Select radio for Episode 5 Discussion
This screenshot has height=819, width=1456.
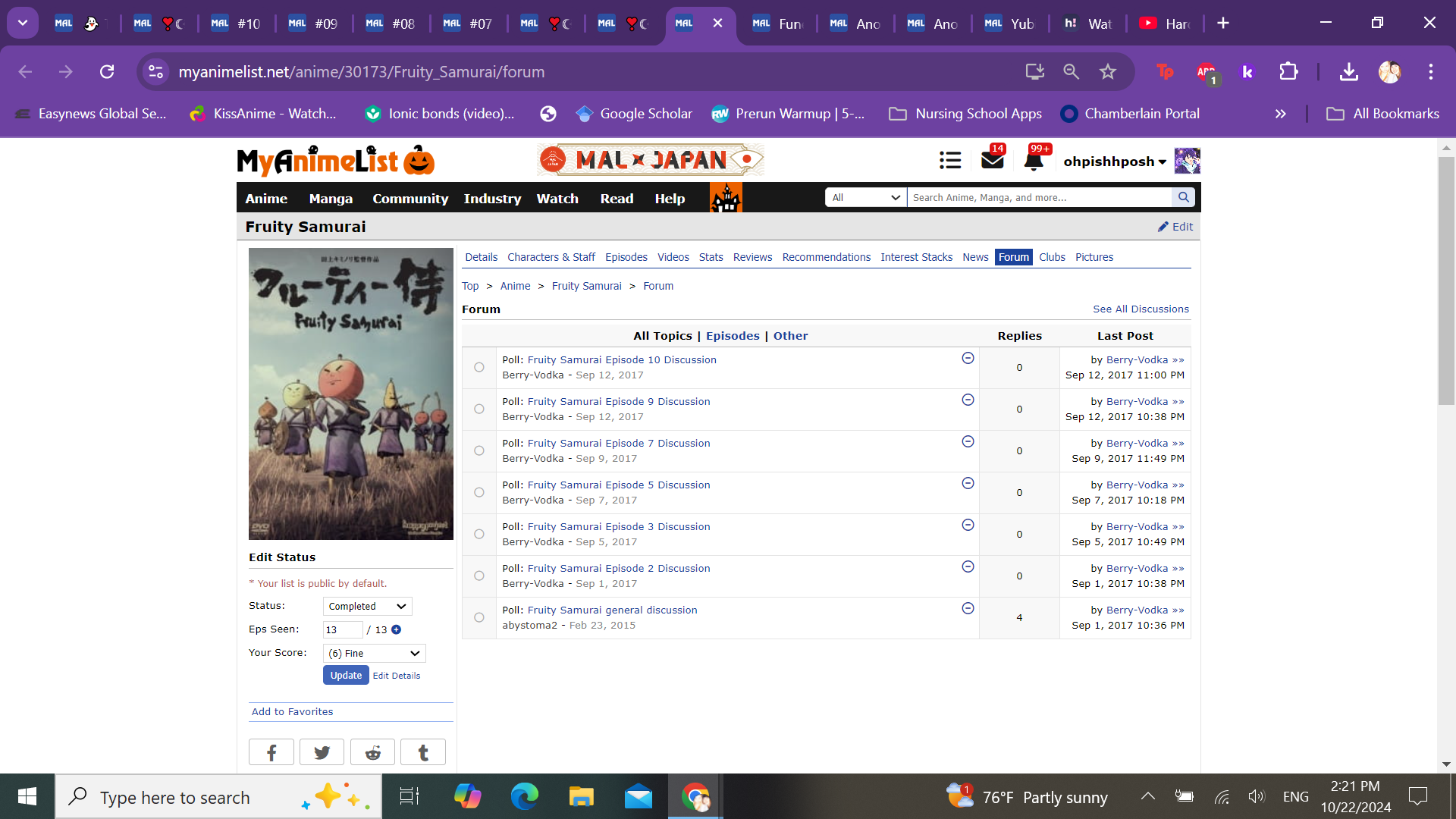coord(479,492)
